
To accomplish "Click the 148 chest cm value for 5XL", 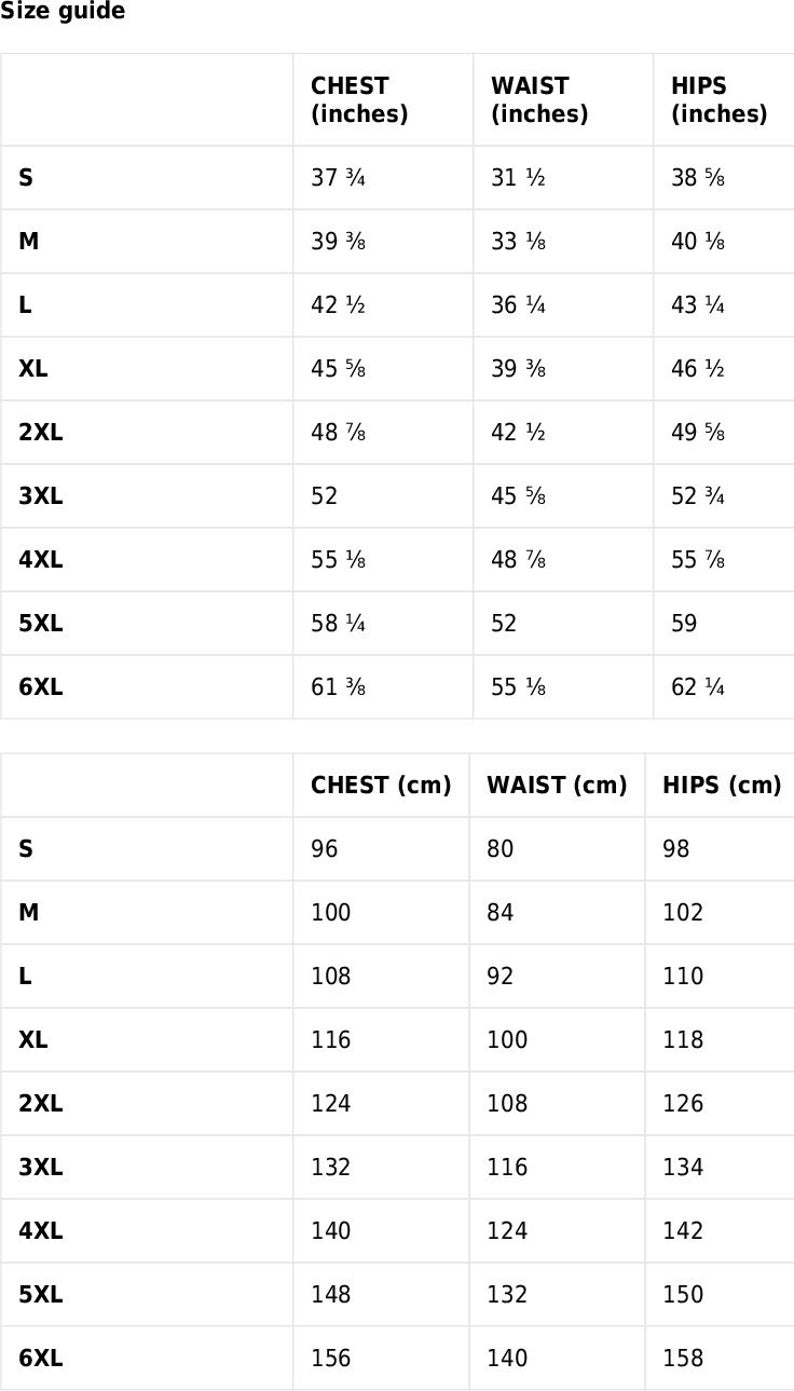I will tap(331, 1296).
